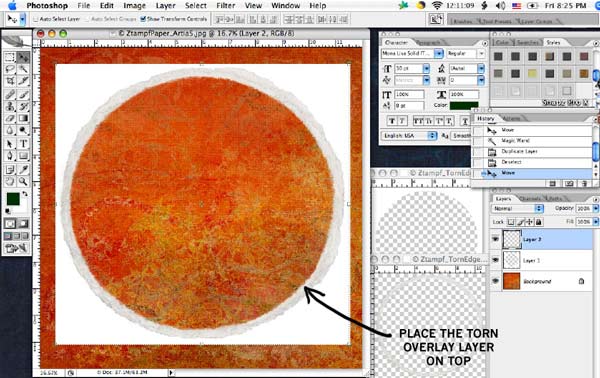Screen dimensions: 600x378
Task: Toggle lock all button
Action: point(539,222)
